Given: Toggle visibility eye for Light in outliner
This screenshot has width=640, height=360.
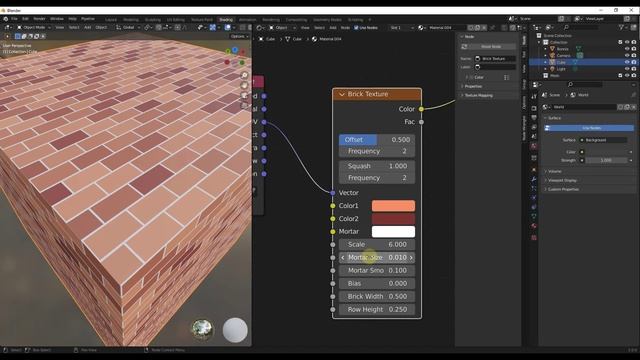Looking at the screenshot, I should pyautogui.click(x=627, y=69).
